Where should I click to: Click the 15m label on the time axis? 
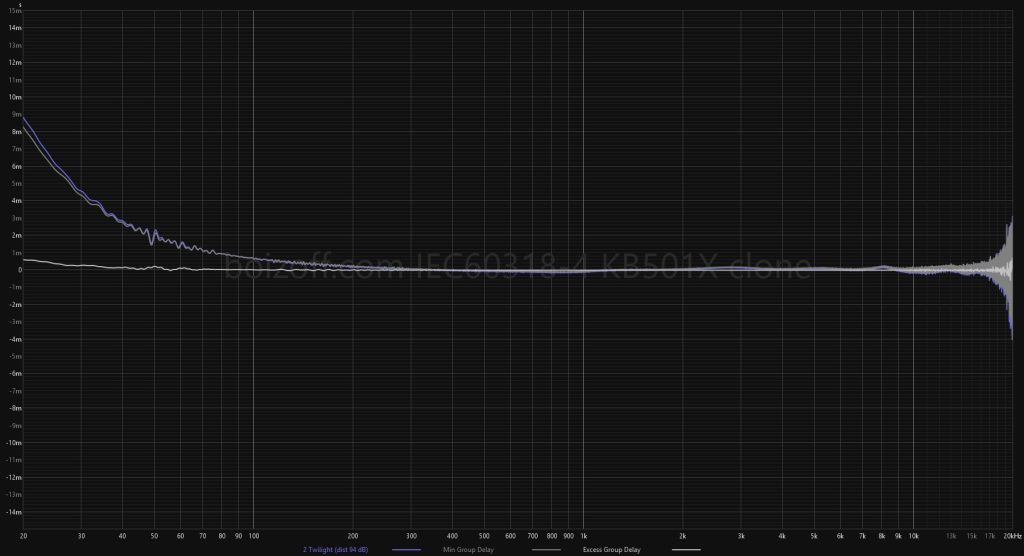point(14,11)
